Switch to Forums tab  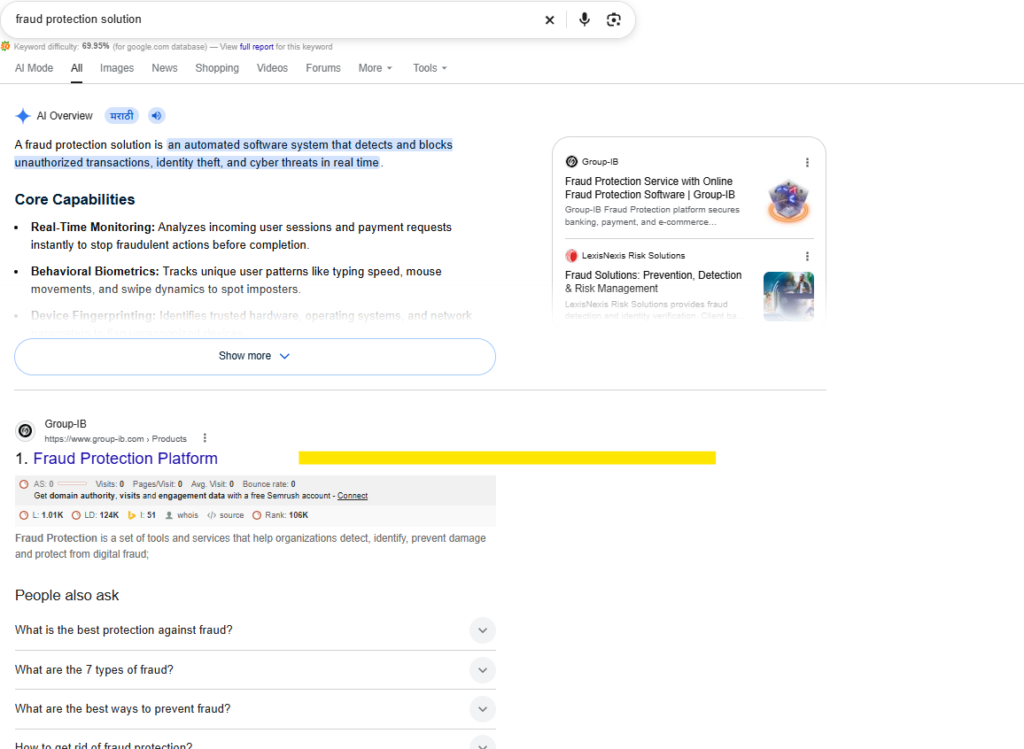tap(323, 68)
